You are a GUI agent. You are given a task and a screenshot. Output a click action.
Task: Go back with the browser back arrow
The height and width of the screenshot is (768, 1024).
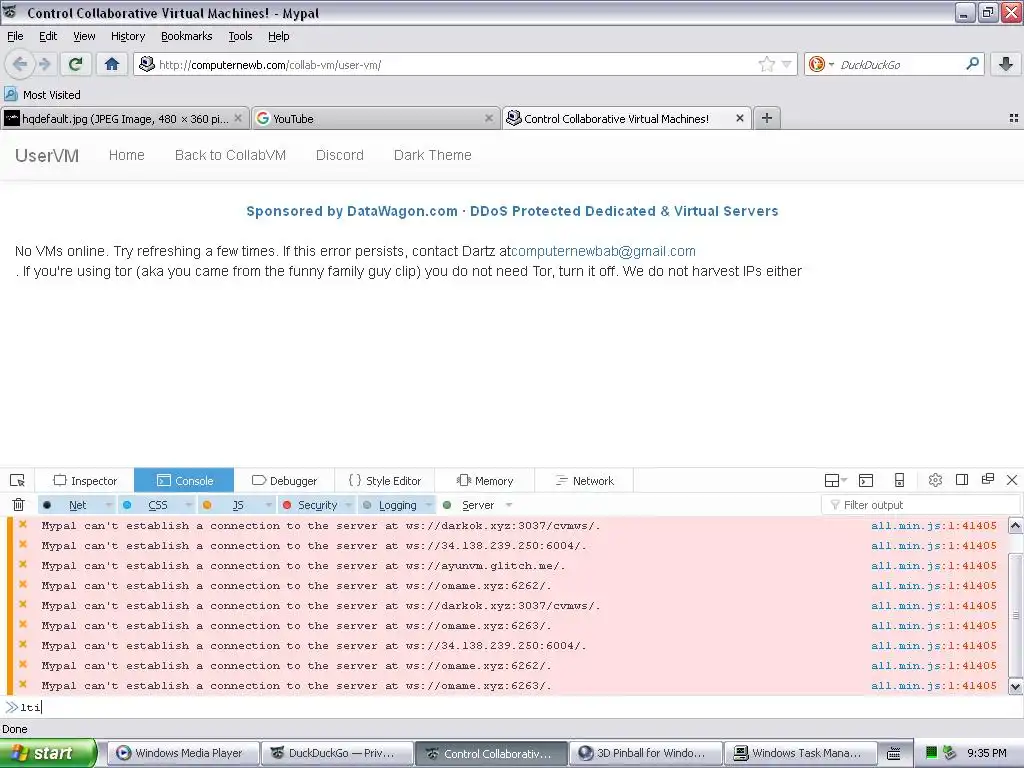pos(19,64)
